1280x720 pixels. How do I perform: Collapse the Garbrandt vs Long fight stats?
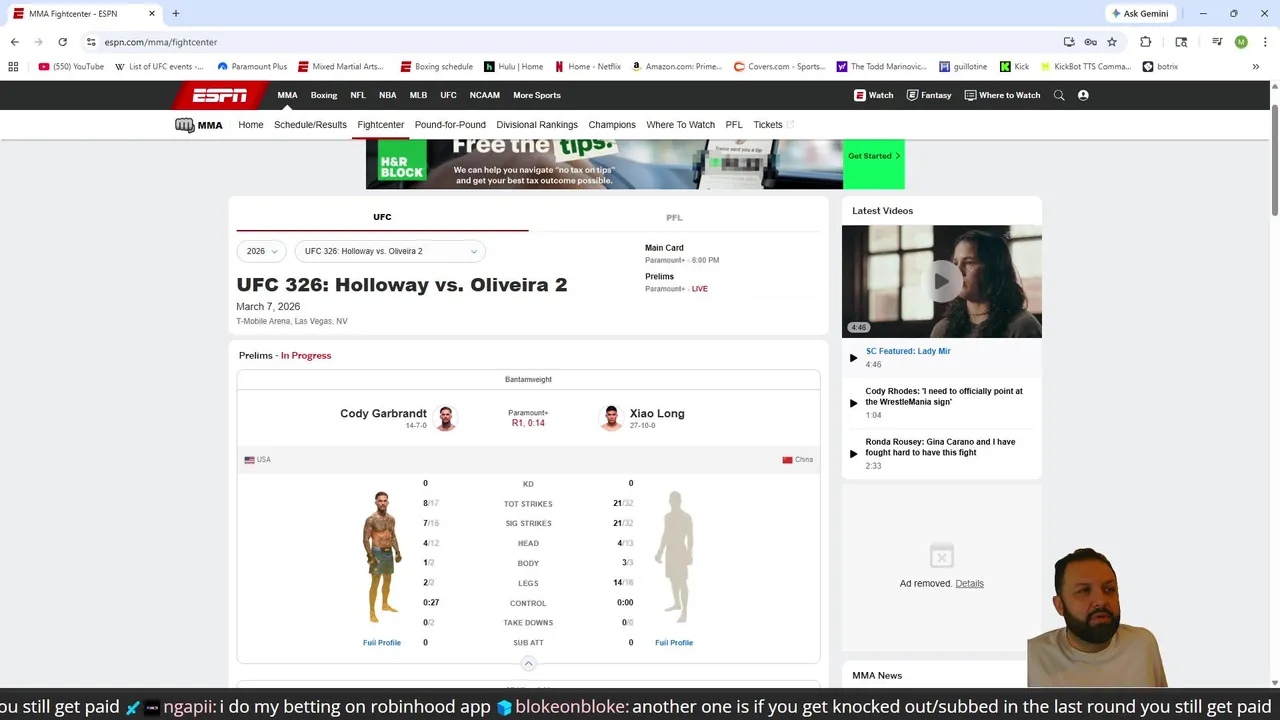528,663
